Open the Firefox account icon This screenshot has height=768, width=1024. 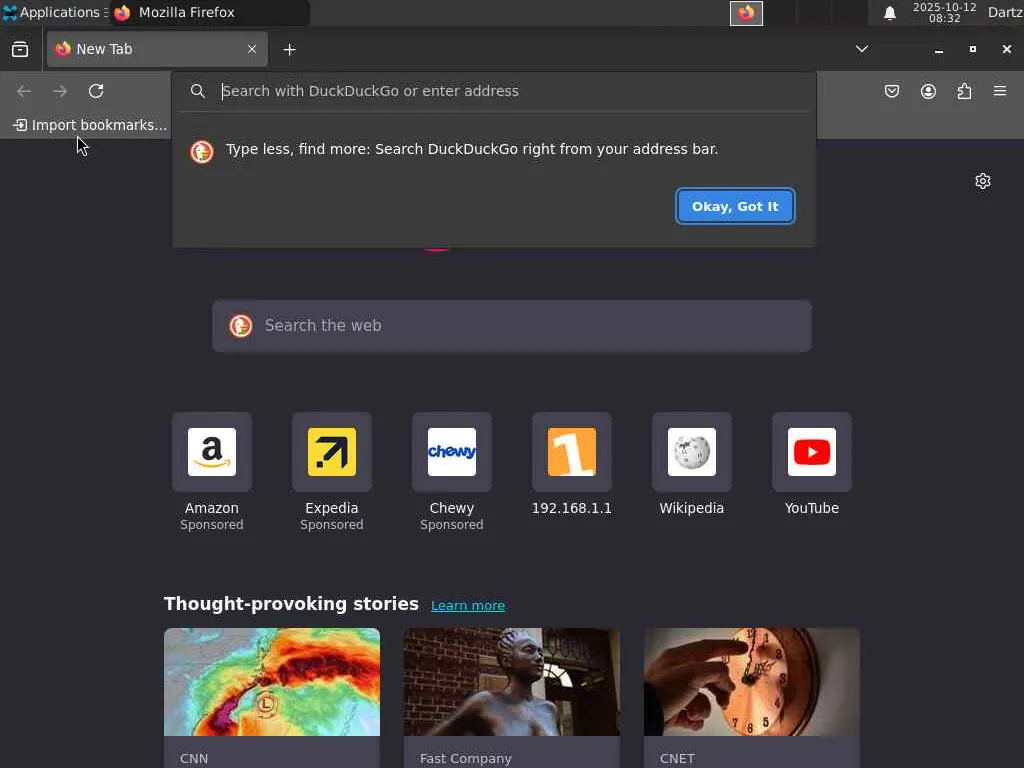tap(928, 91)
